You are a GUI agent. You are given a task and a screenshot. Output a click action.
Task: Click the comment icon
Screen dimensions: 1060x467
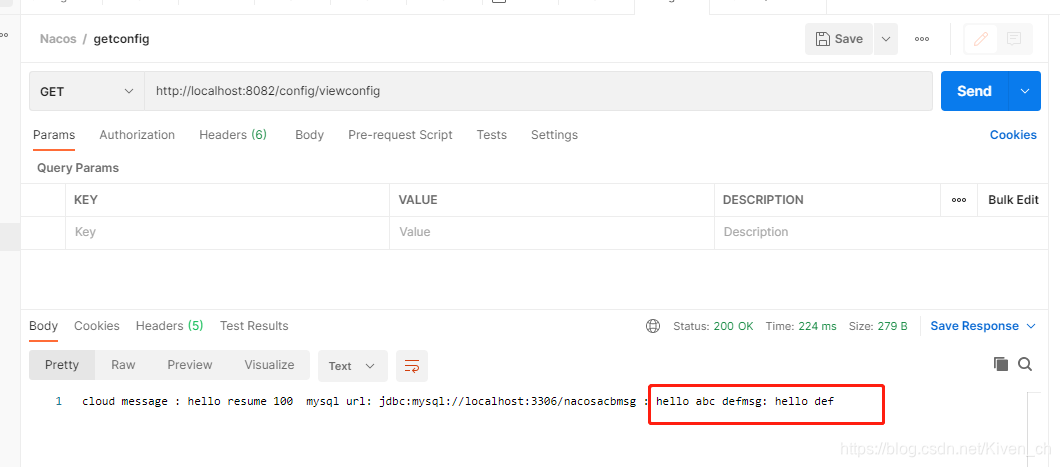pos(1014,39)
